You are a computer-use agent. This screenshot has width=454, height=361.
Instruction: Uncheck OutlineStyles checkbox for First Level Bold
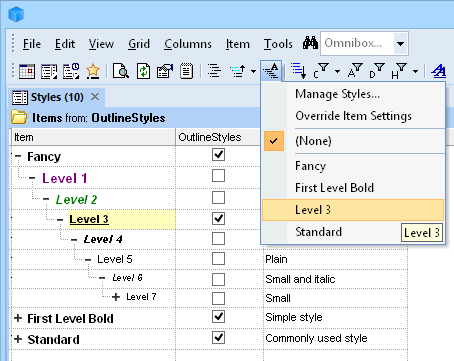click(x=218, y=317)
